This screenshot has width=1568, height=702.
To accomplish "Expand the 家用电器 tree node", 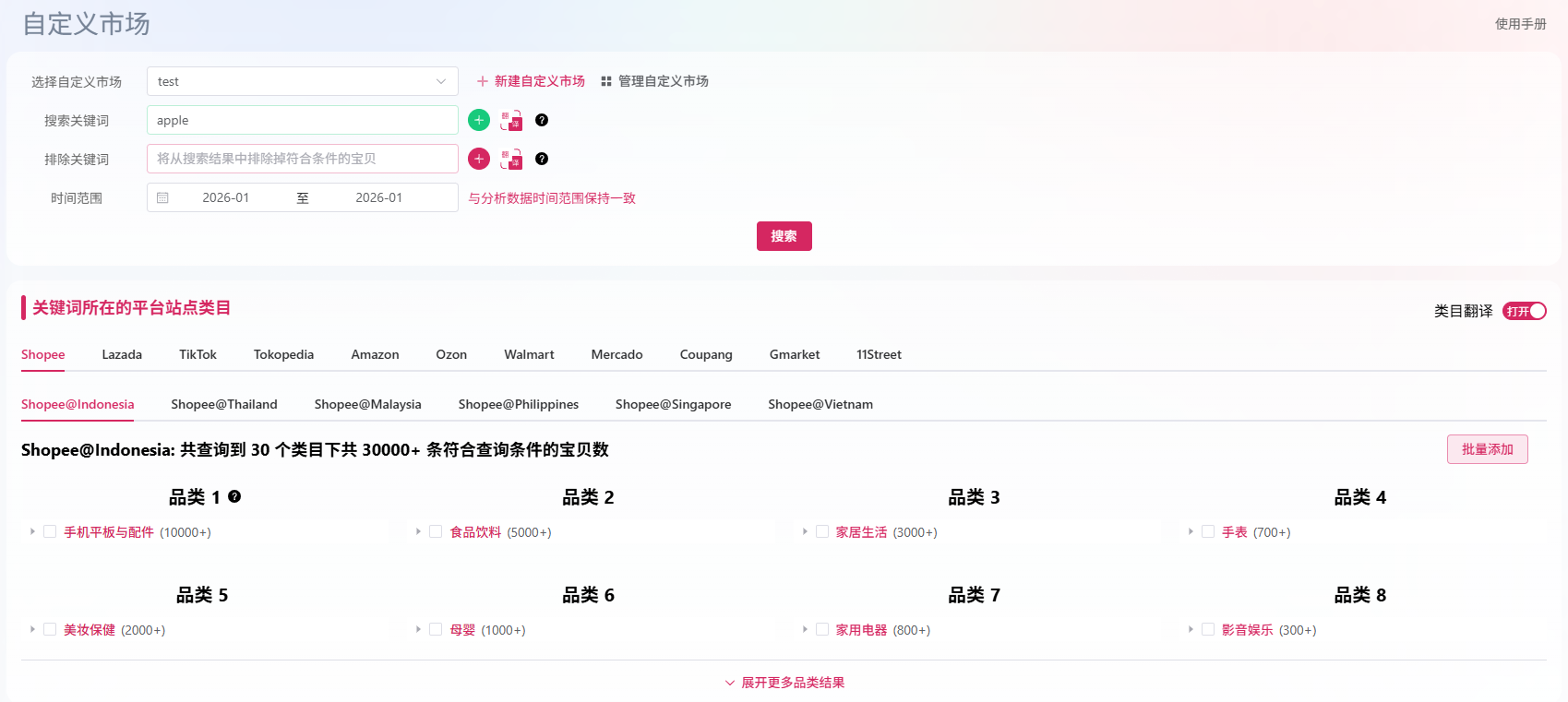I will coord(805,629).
